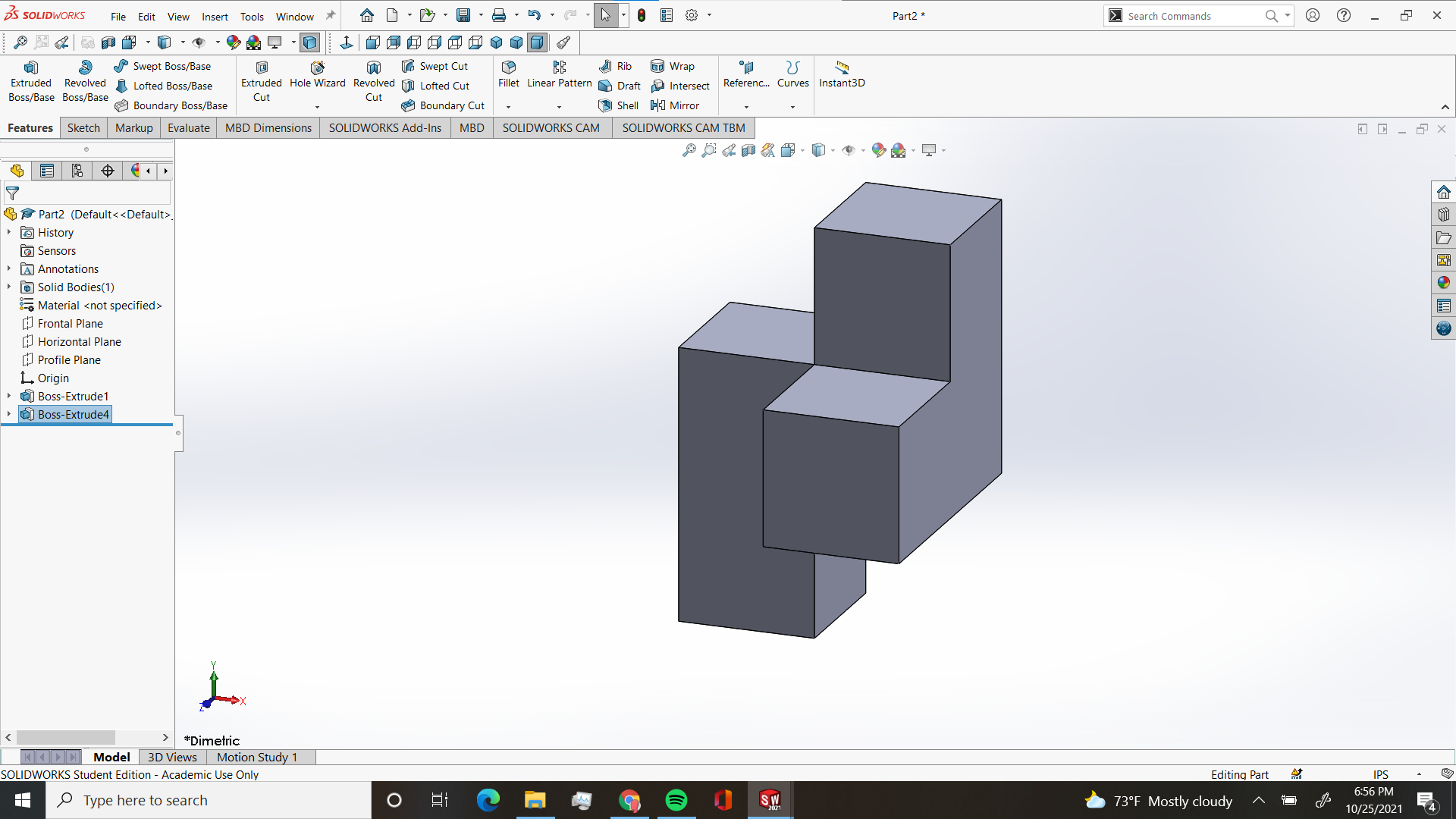Open the Section View tool
Viewport: 1456px width, 819px height.
748,150
